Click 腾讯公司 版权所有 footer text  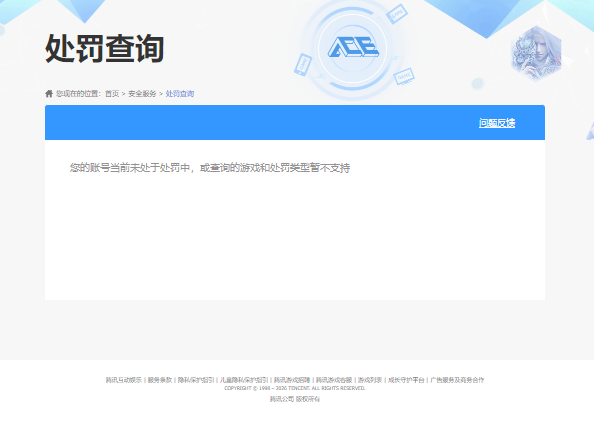[295, 399]
